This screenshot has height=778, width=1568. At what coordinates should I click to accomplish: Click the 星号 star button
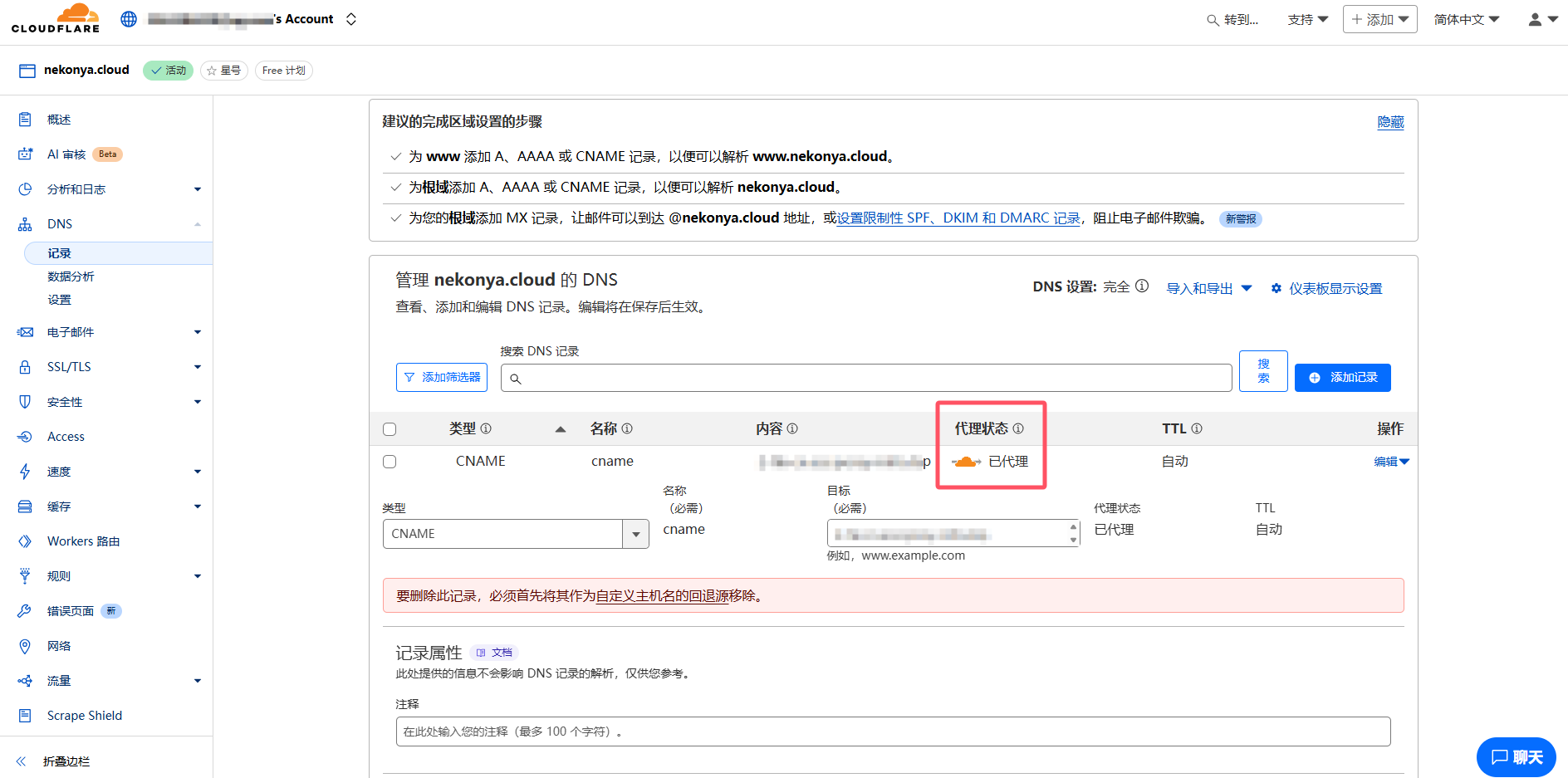coord(224,71)
